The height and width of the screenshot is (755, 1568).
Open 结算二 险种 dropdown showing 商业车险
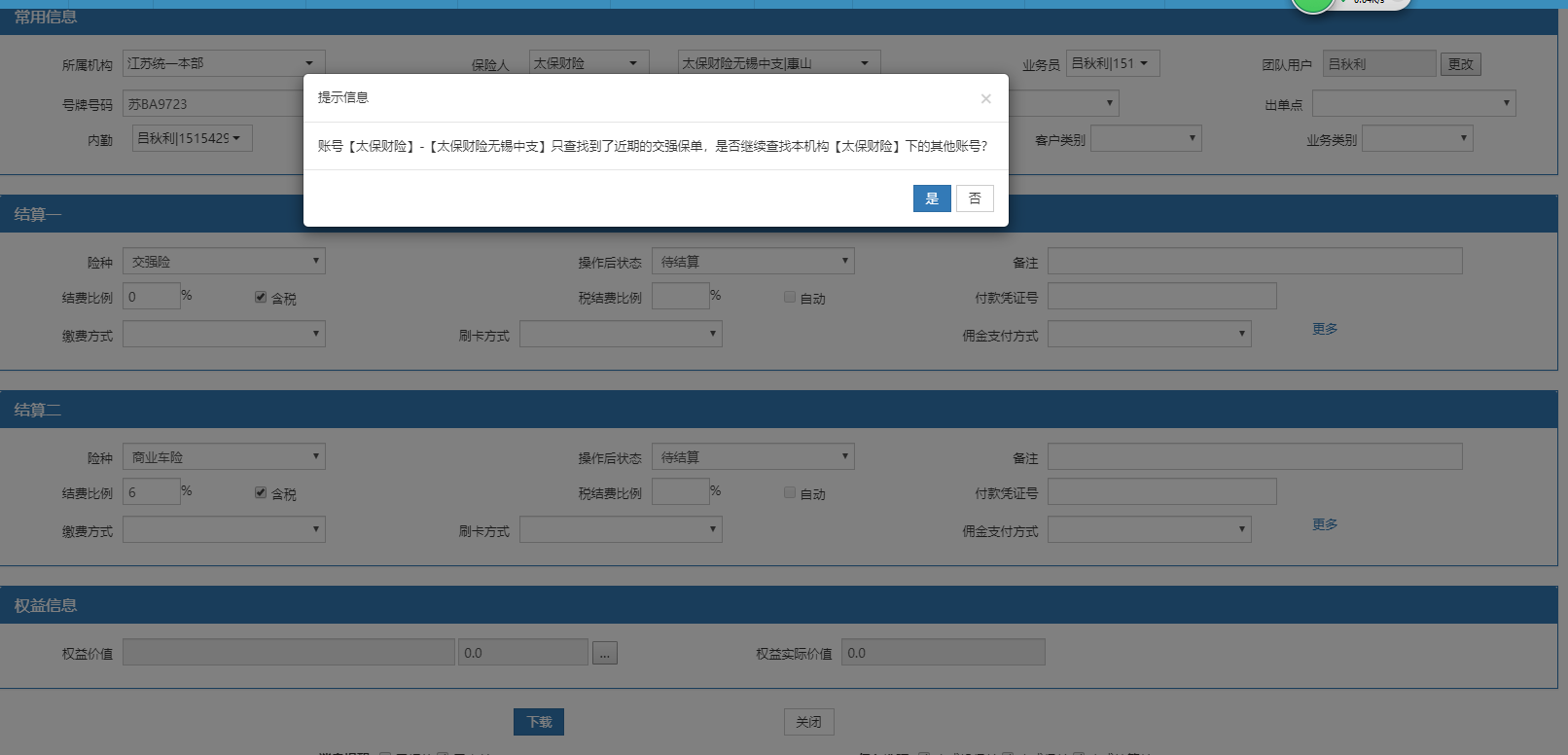[224, 456]
